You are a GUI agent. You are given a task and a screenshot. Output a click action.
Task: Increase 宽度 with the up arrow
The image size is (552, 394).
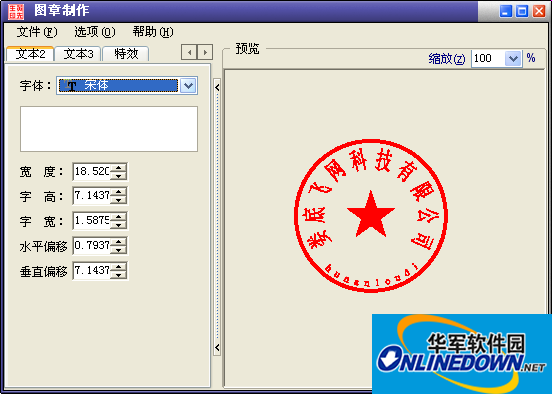point(119,168)
